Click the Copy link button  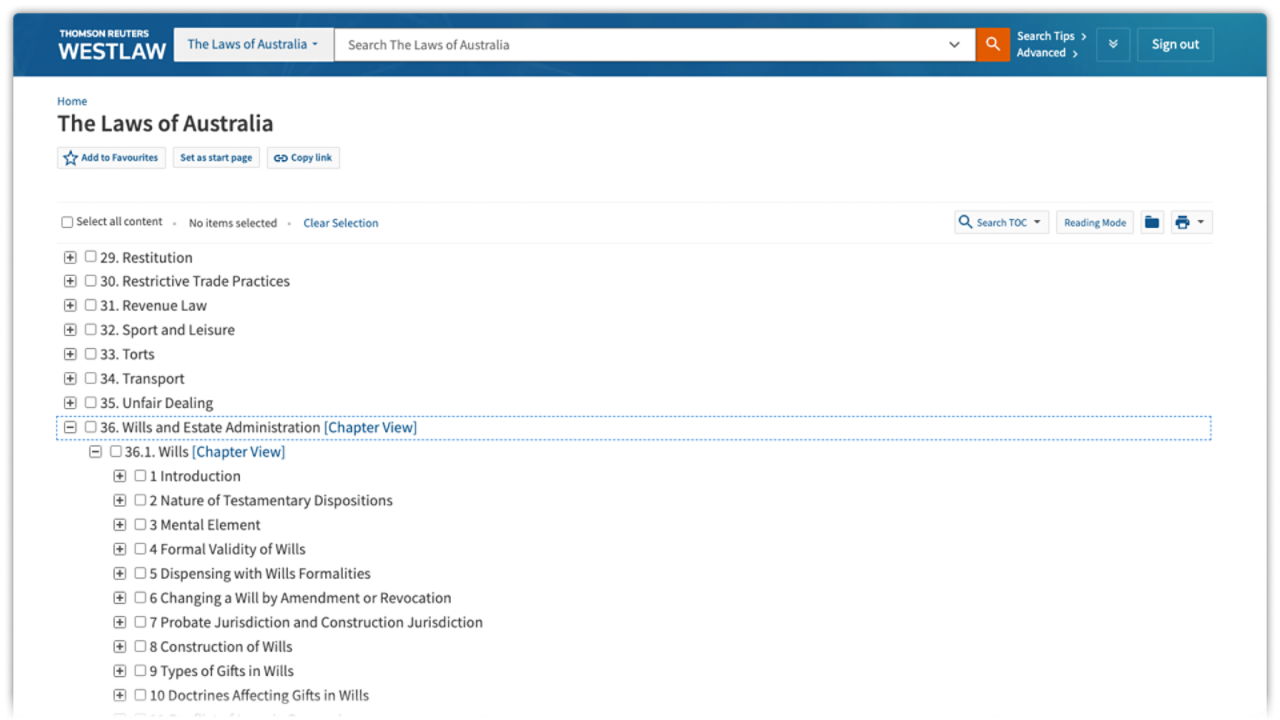[303, 158]
